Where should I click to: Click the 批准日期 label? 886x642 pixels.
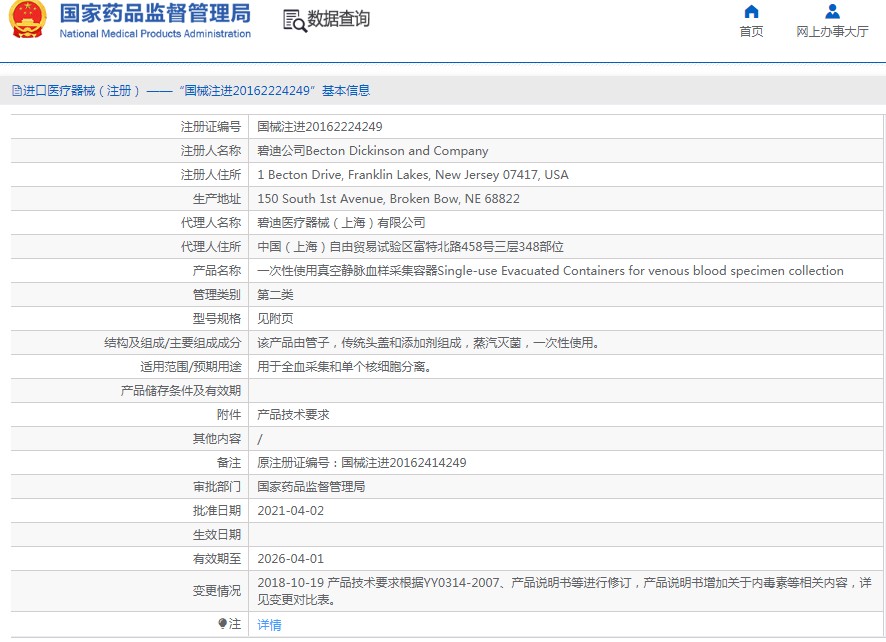tap(217, 511)
